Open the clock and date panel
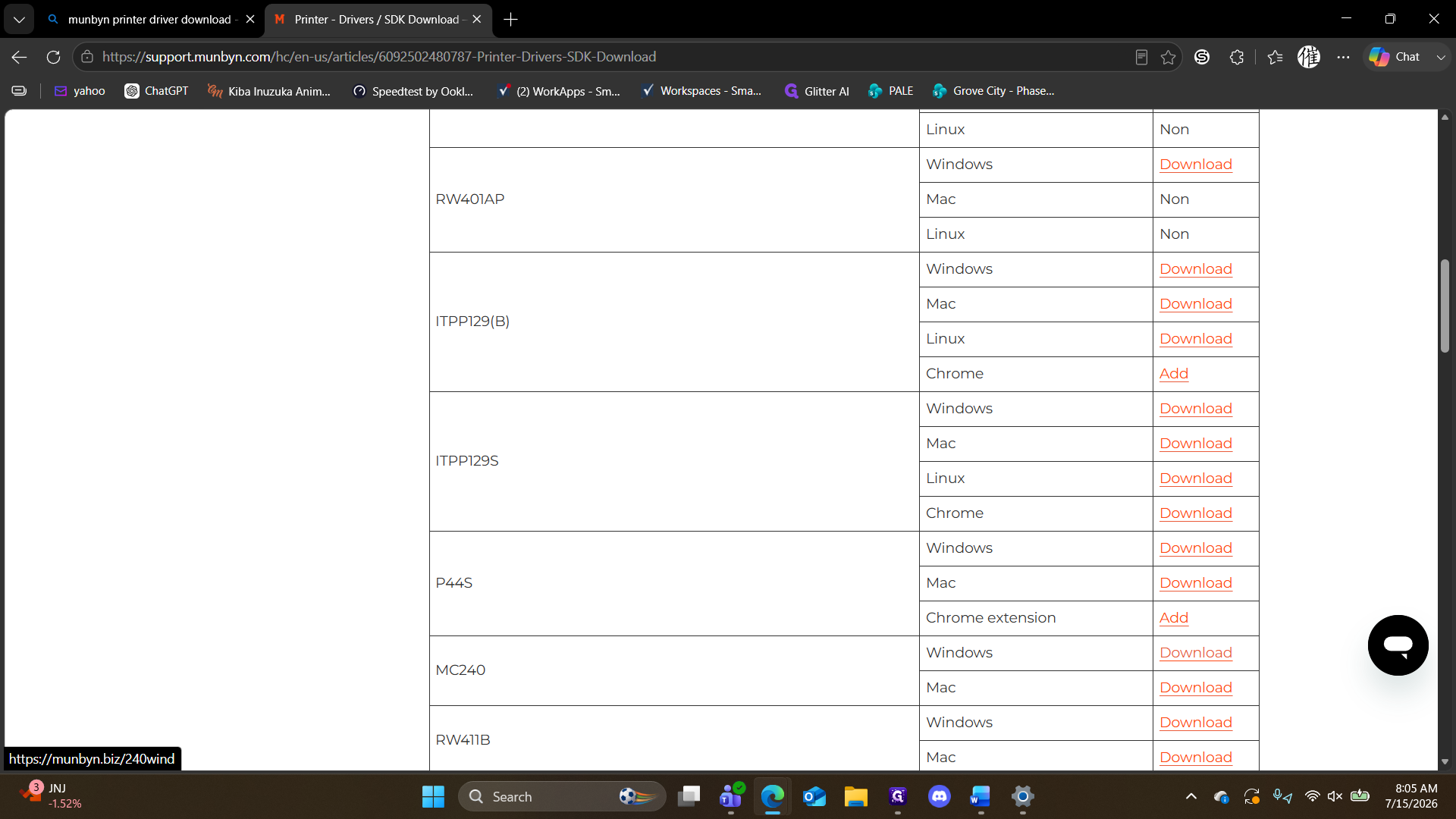The image size is (1456, 819). (1411, 796)
